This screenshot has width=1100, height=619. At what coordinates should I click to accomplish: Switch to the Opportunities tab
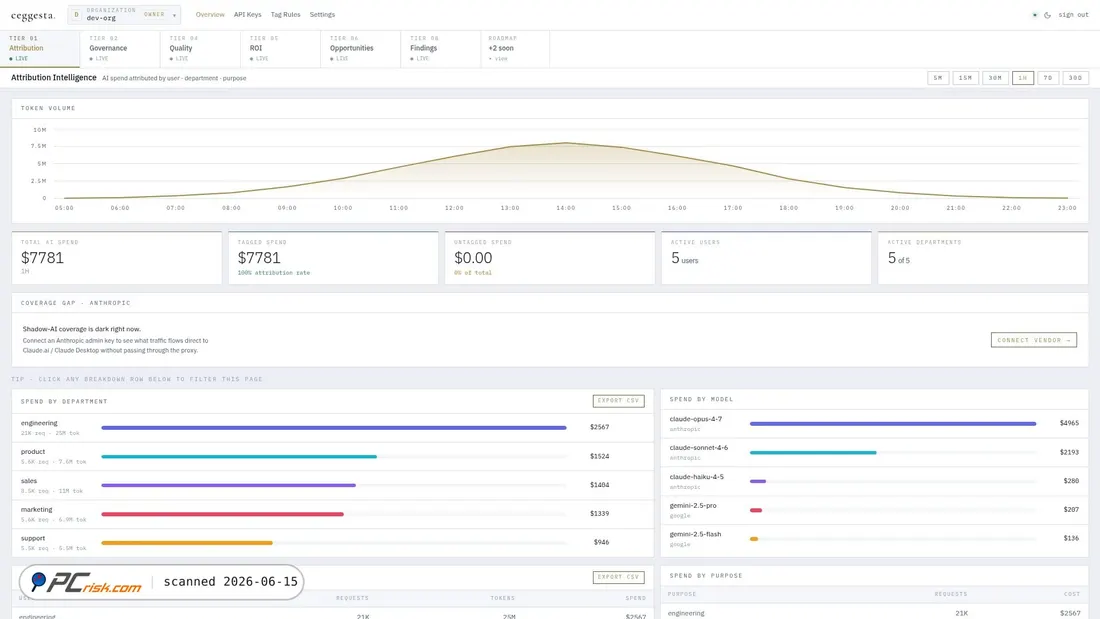point(361,48)
